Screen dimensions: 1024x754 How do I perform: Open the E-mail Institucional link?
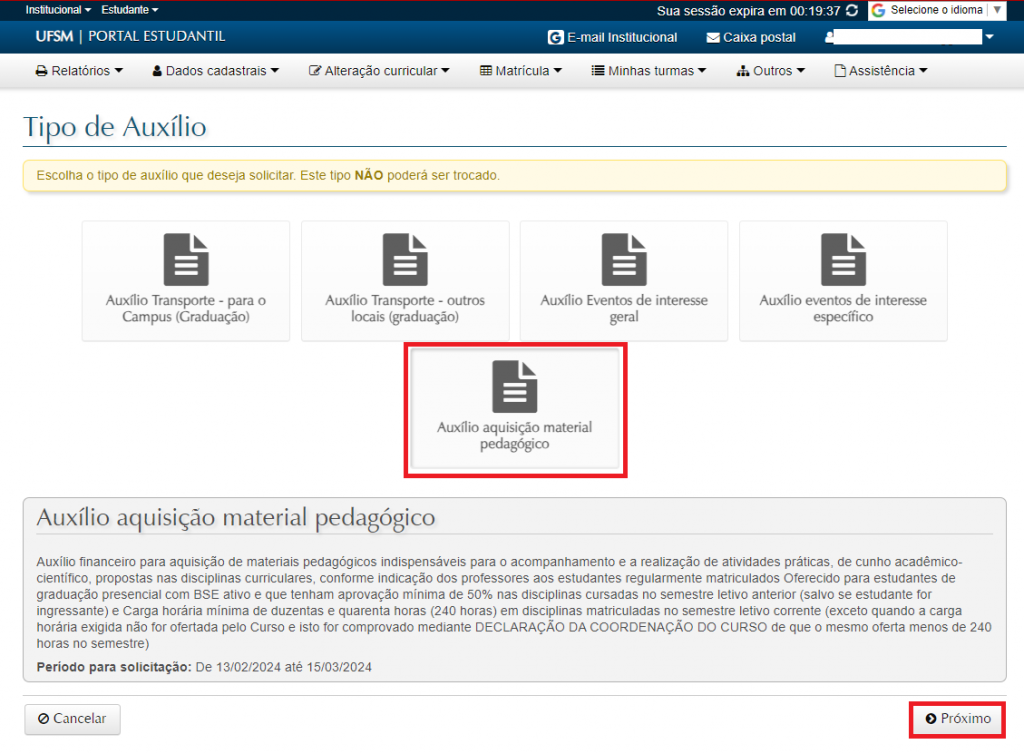[612, 38]
